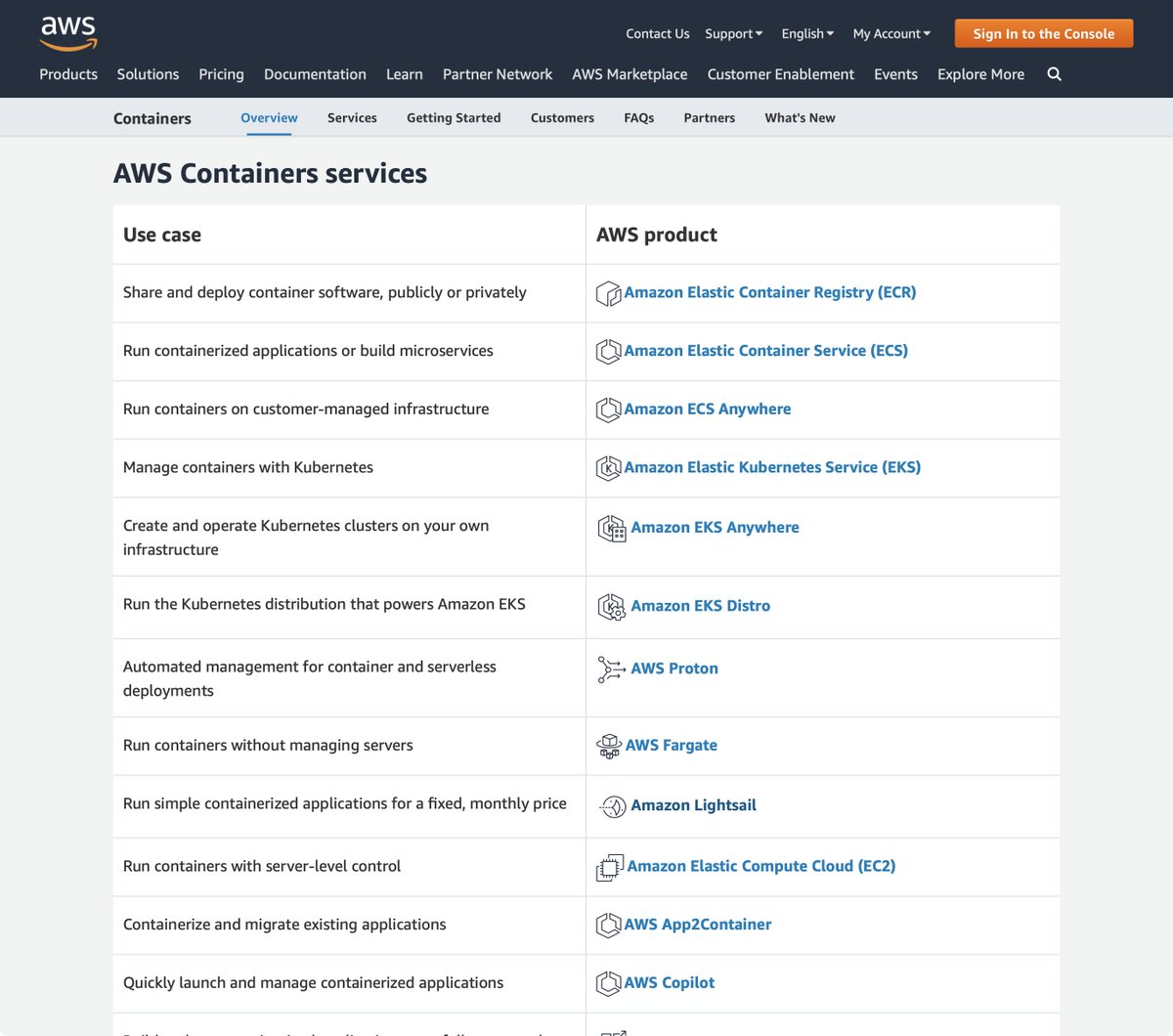Expand the My Account menu
This screenshot has height=1036, width=1173.
tap(891, 33)
